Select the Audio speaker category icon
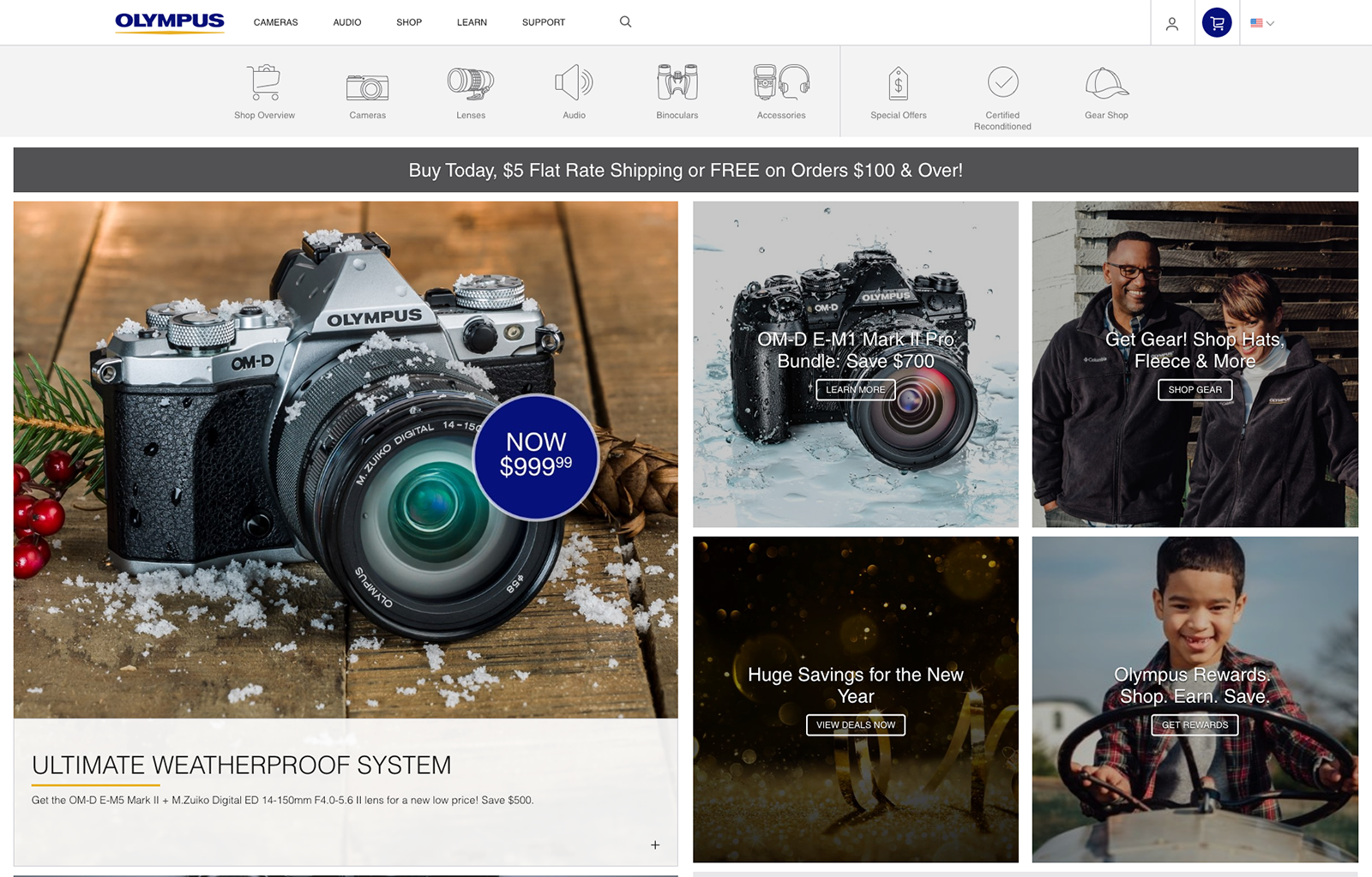This screenshot has height=877, width=1372. pos(574,83)
